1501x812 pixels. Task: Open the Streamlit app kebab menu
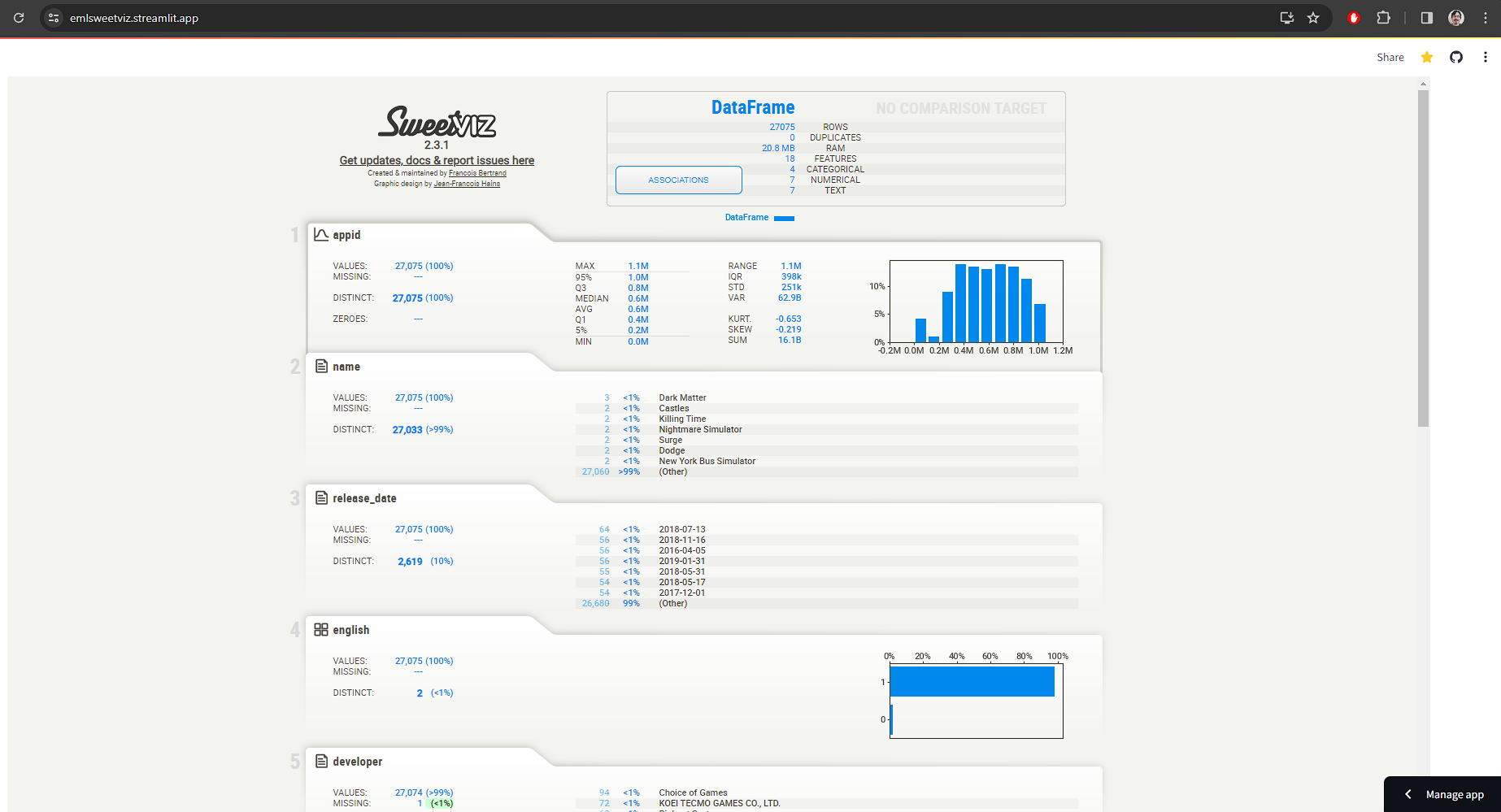(x=1486, y=57)
